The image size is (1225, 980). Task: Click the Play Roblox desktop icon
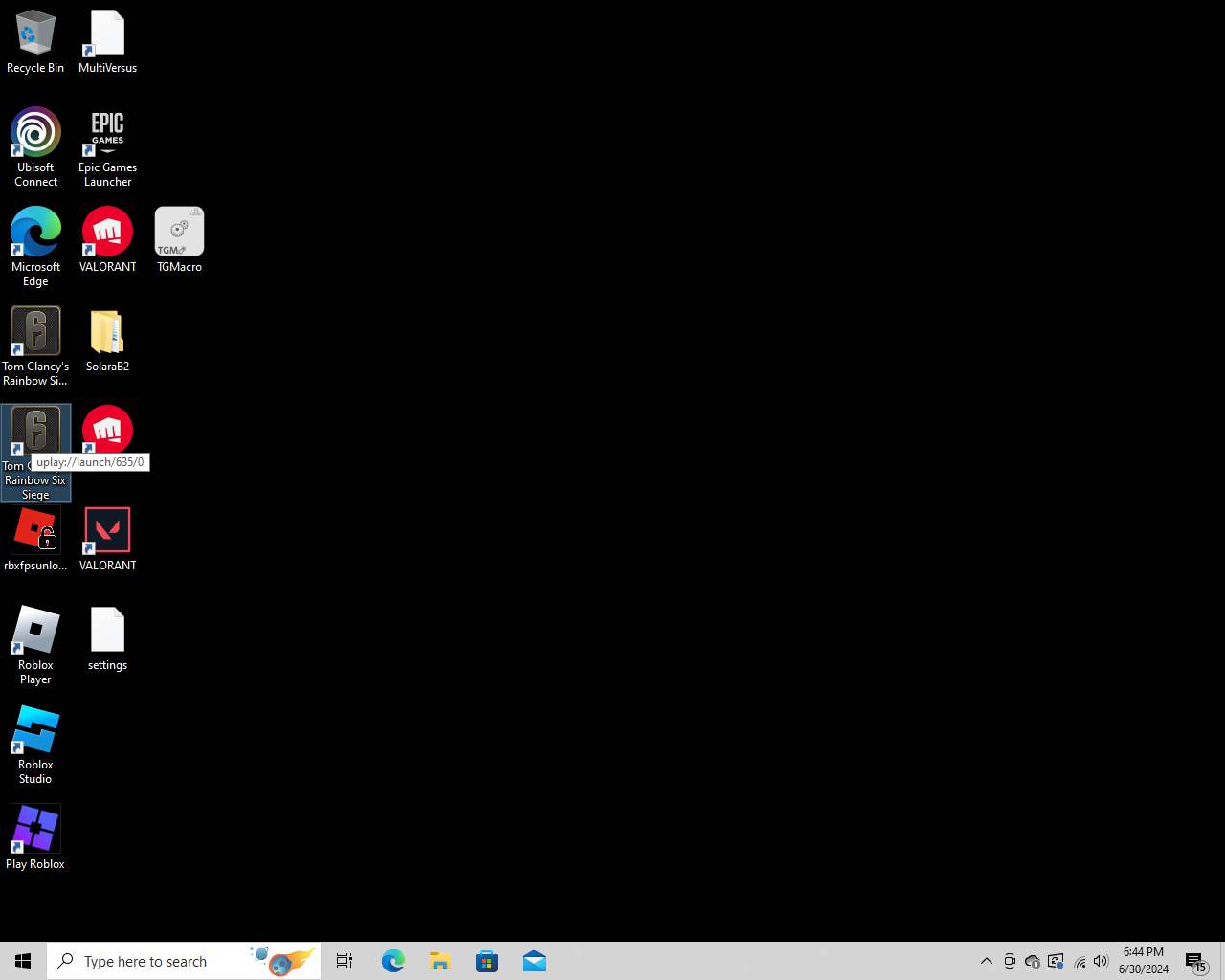pyautogui.click(x=35, y=837)
